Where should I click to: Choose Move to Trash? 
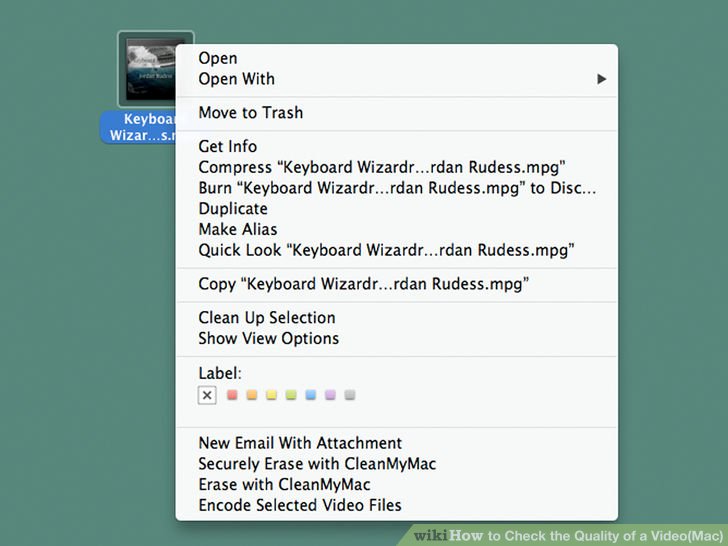click(x=397, y=113)
